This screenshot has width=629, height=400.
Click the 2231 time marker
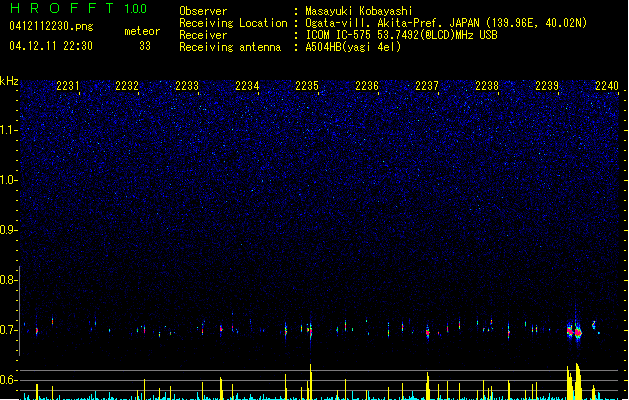pos(68,86)
